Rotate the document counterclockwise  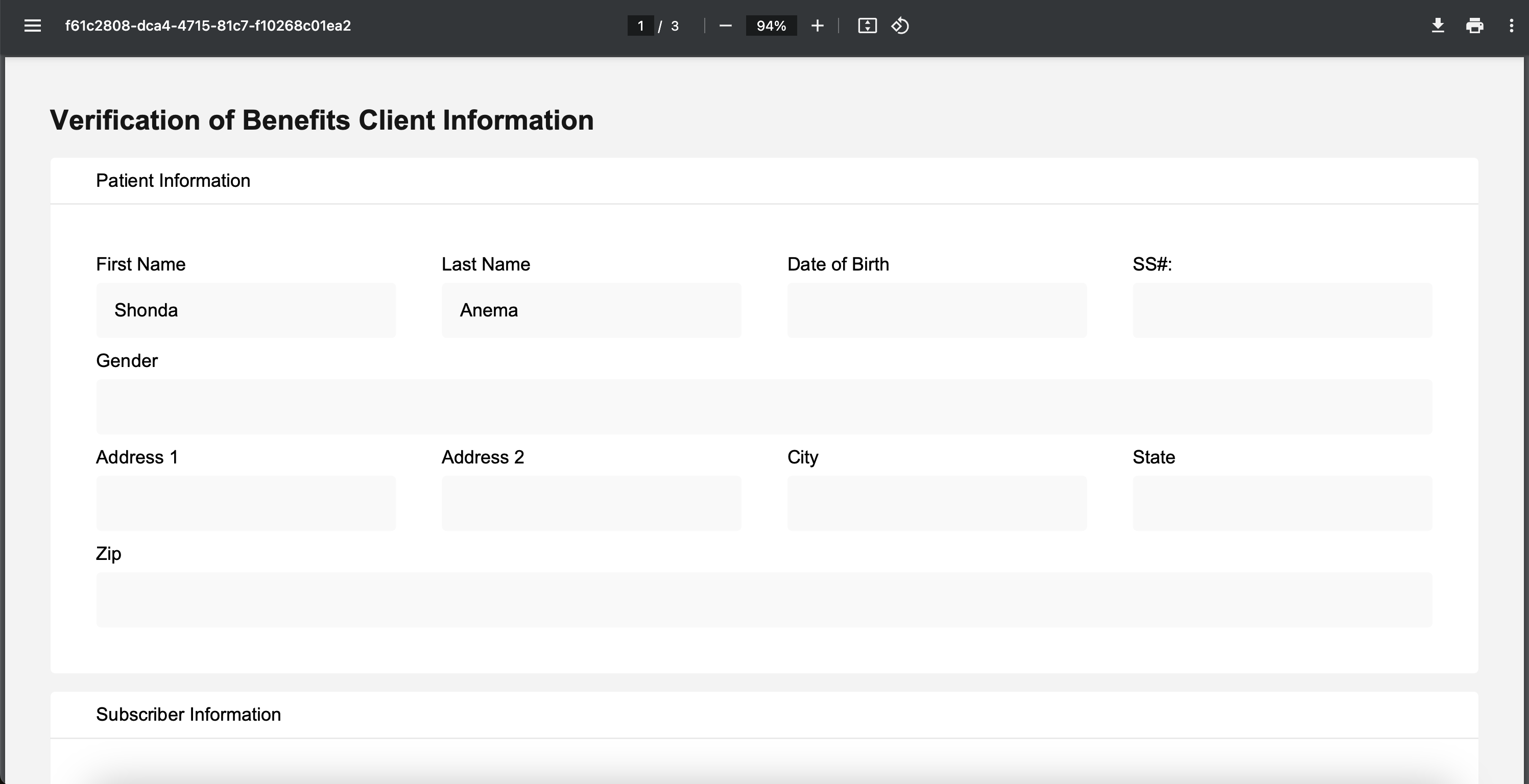coord(900,26)
